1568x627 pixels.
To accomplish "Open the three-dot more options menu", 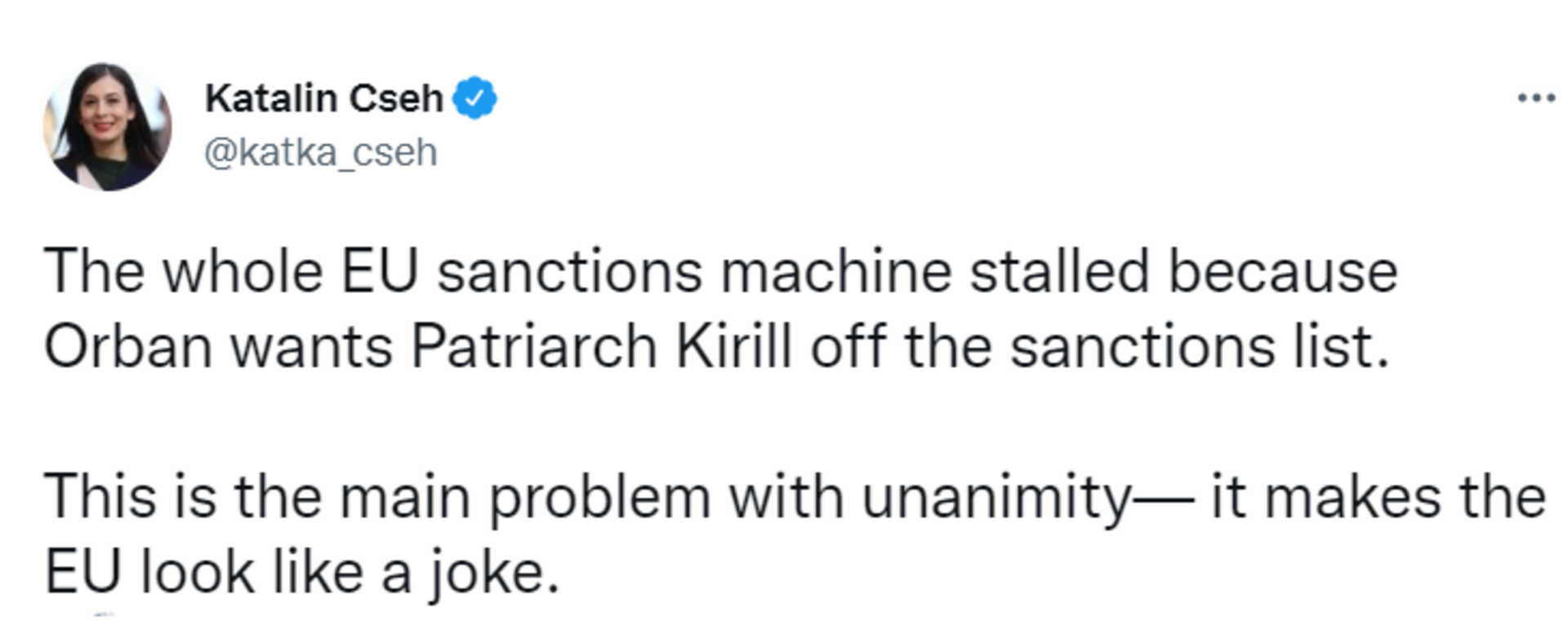I will click(x=1536, y=98).
